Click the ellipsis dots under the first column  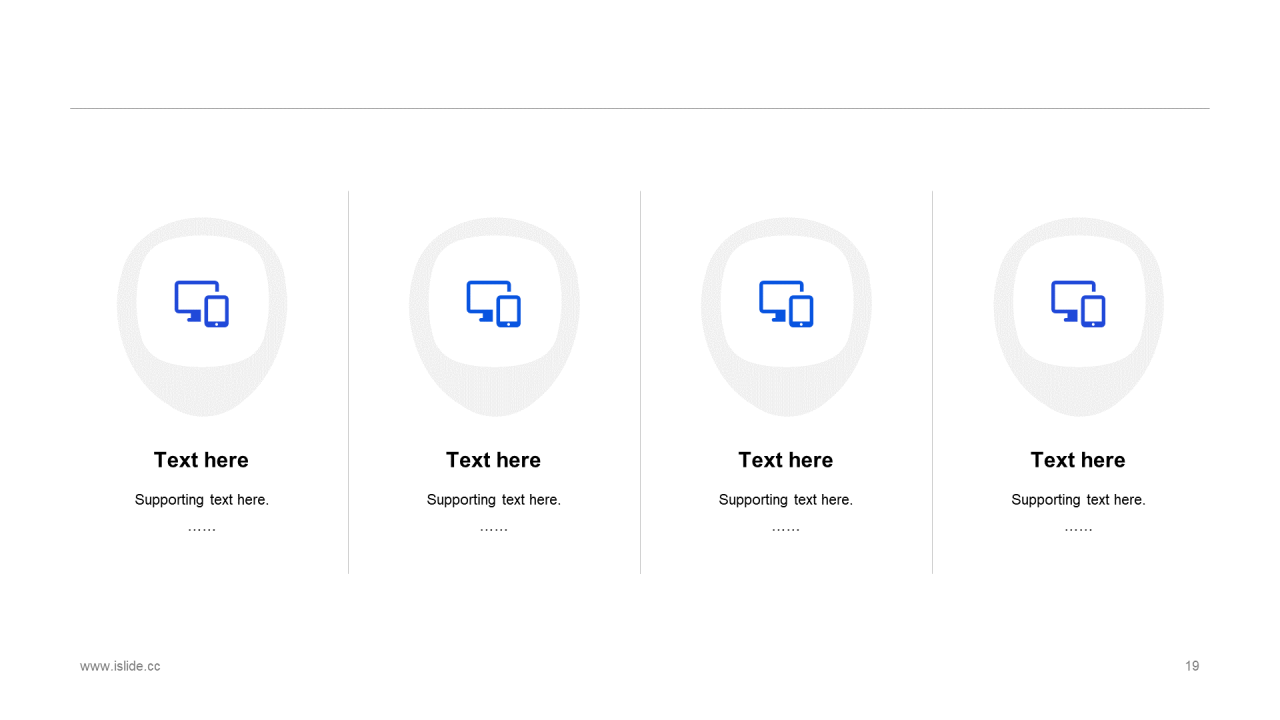(202, 529)
